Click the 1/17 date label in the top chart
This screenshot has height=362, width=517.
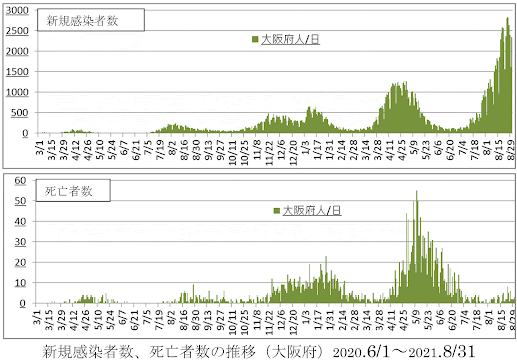pos(318,150)
